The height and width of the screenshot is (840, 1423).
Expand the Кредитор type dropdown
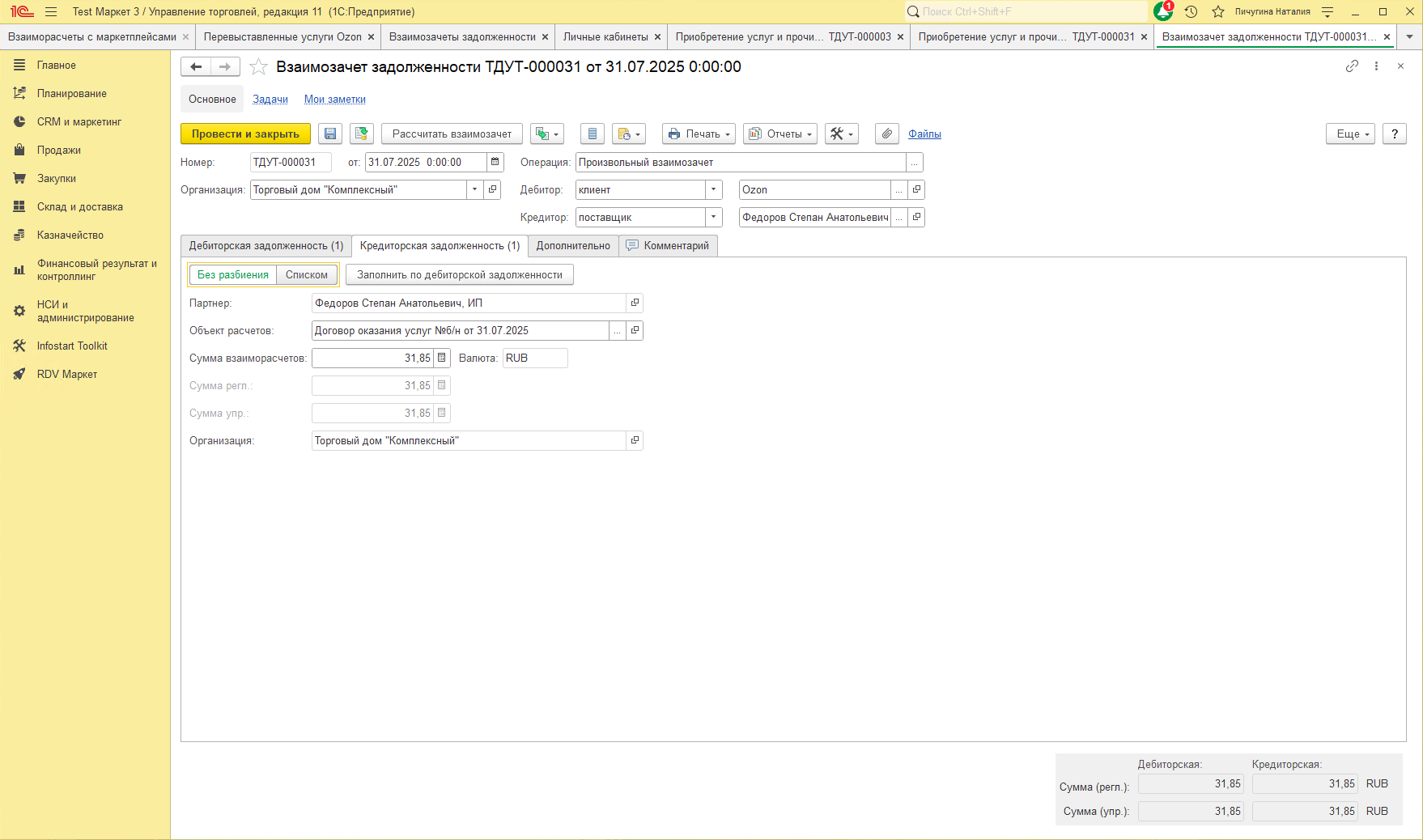click(x=714, y=218)
